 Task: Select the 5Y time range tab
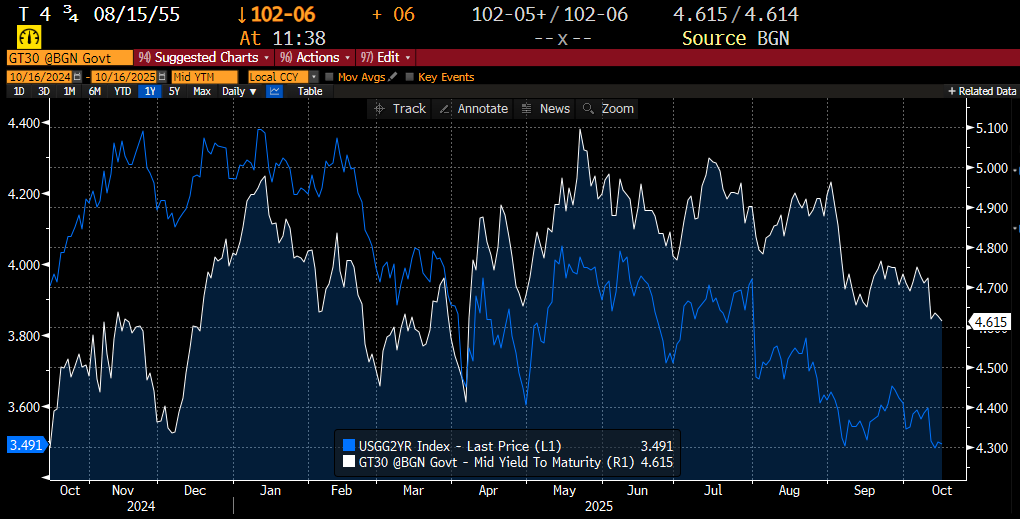174,91
